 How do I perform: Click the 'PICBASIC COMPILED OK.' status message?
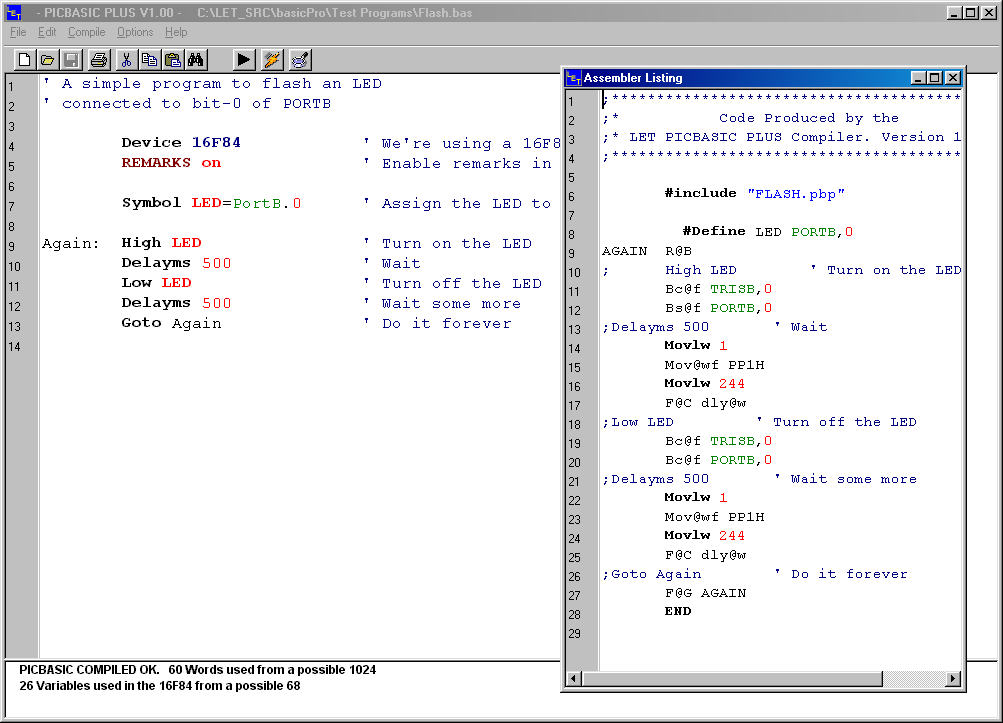click(x=89, y=670)
